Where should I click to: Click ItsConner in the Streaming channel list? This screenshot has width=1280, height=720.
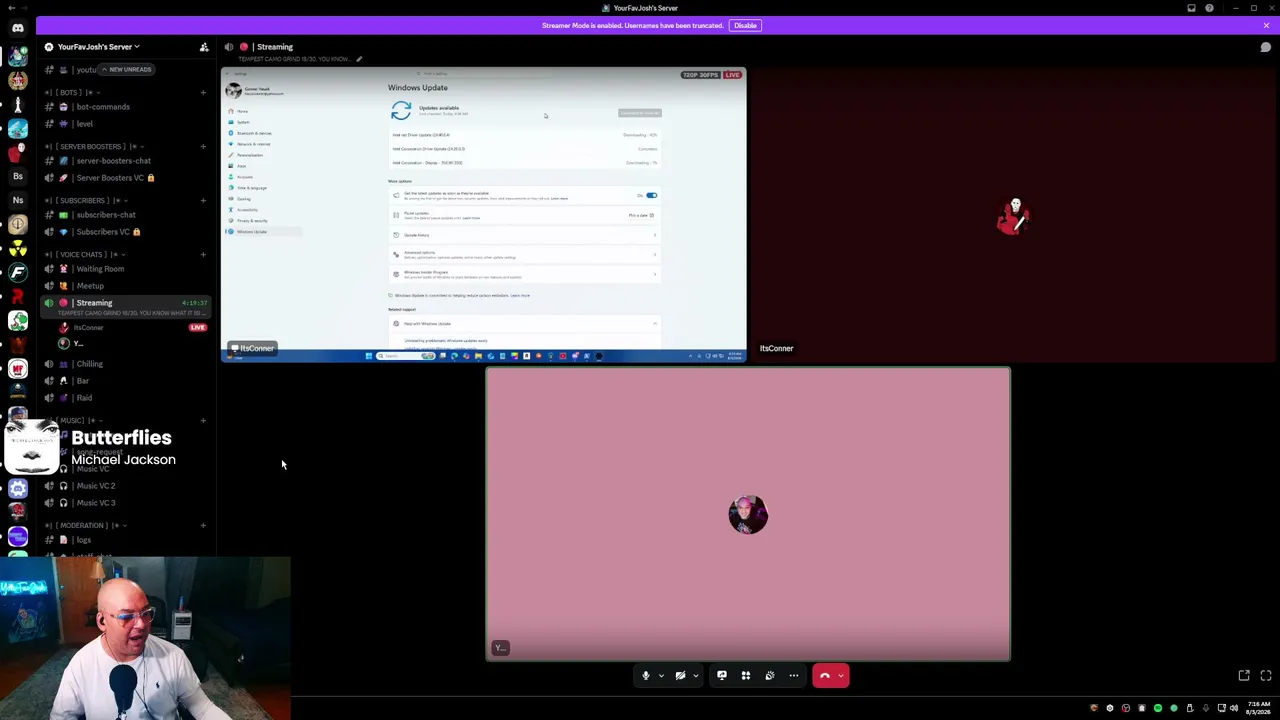(x=88, y=328)
